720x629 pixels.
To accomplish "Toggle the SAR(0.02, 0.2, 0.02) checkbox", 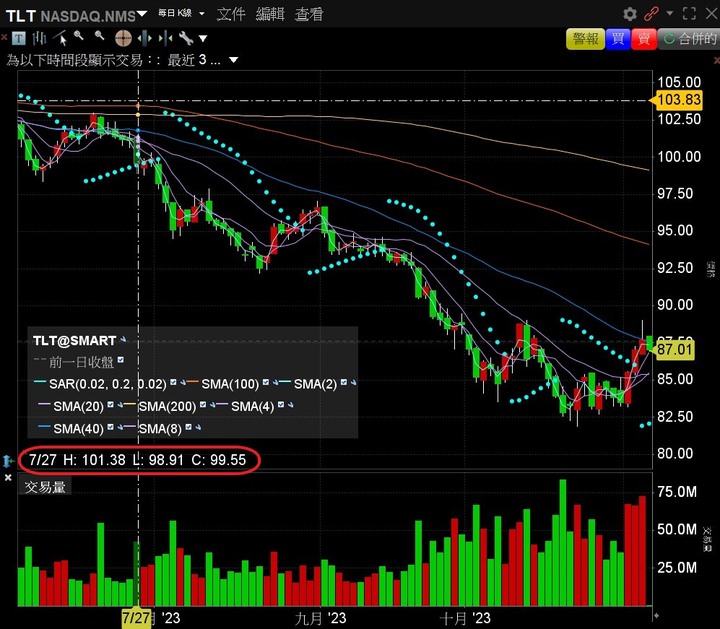I will point(173,382).
